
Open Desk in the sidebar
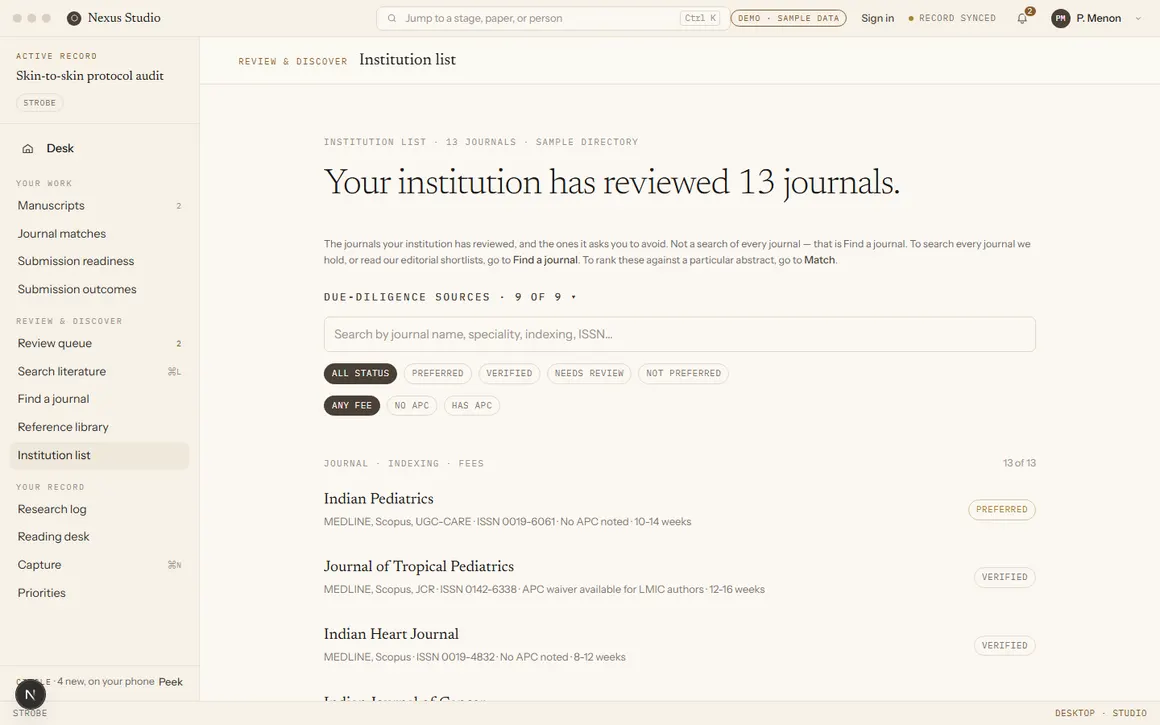coord(99,149)
